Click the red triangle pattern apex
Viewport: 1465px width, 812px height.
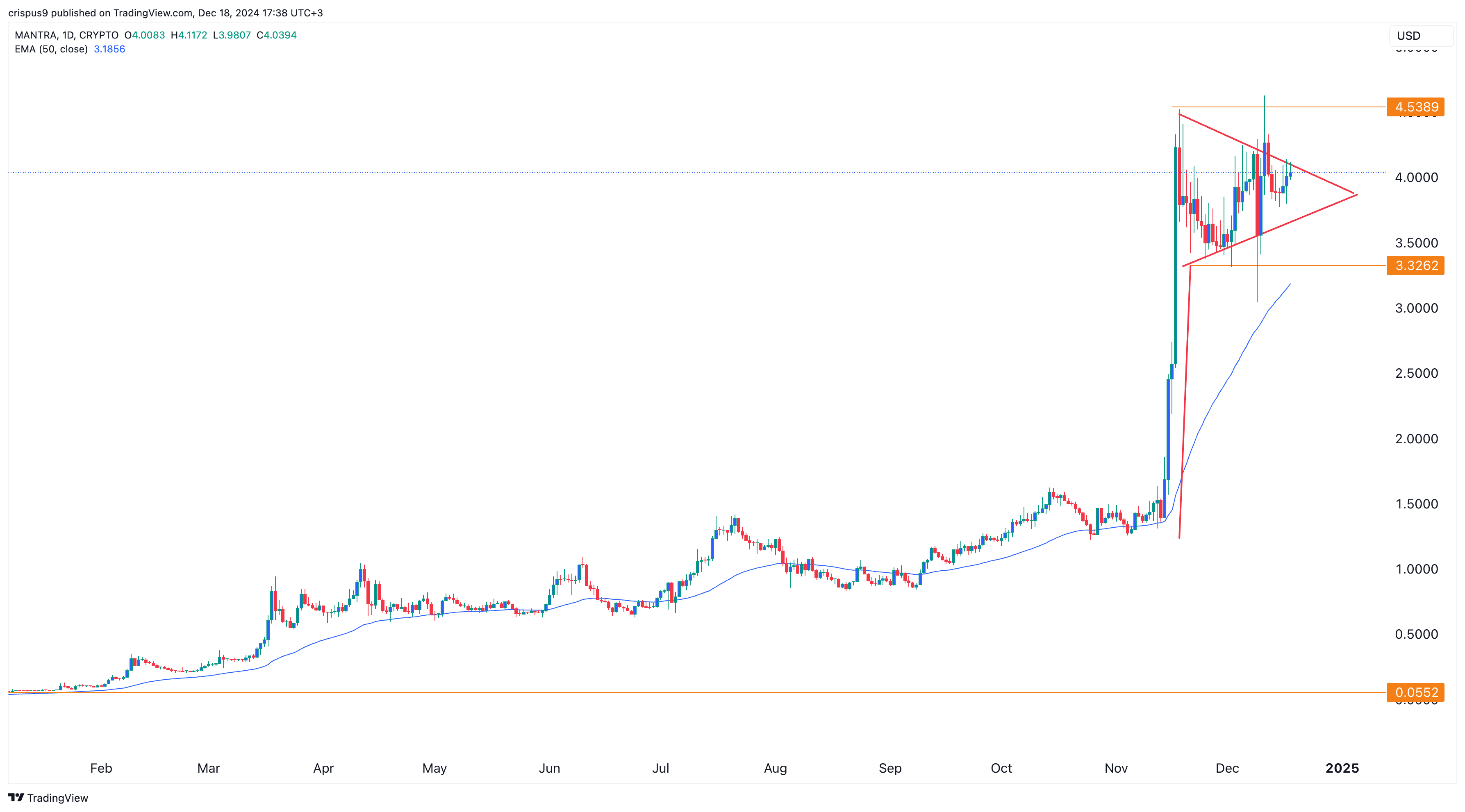point(1356,195)
